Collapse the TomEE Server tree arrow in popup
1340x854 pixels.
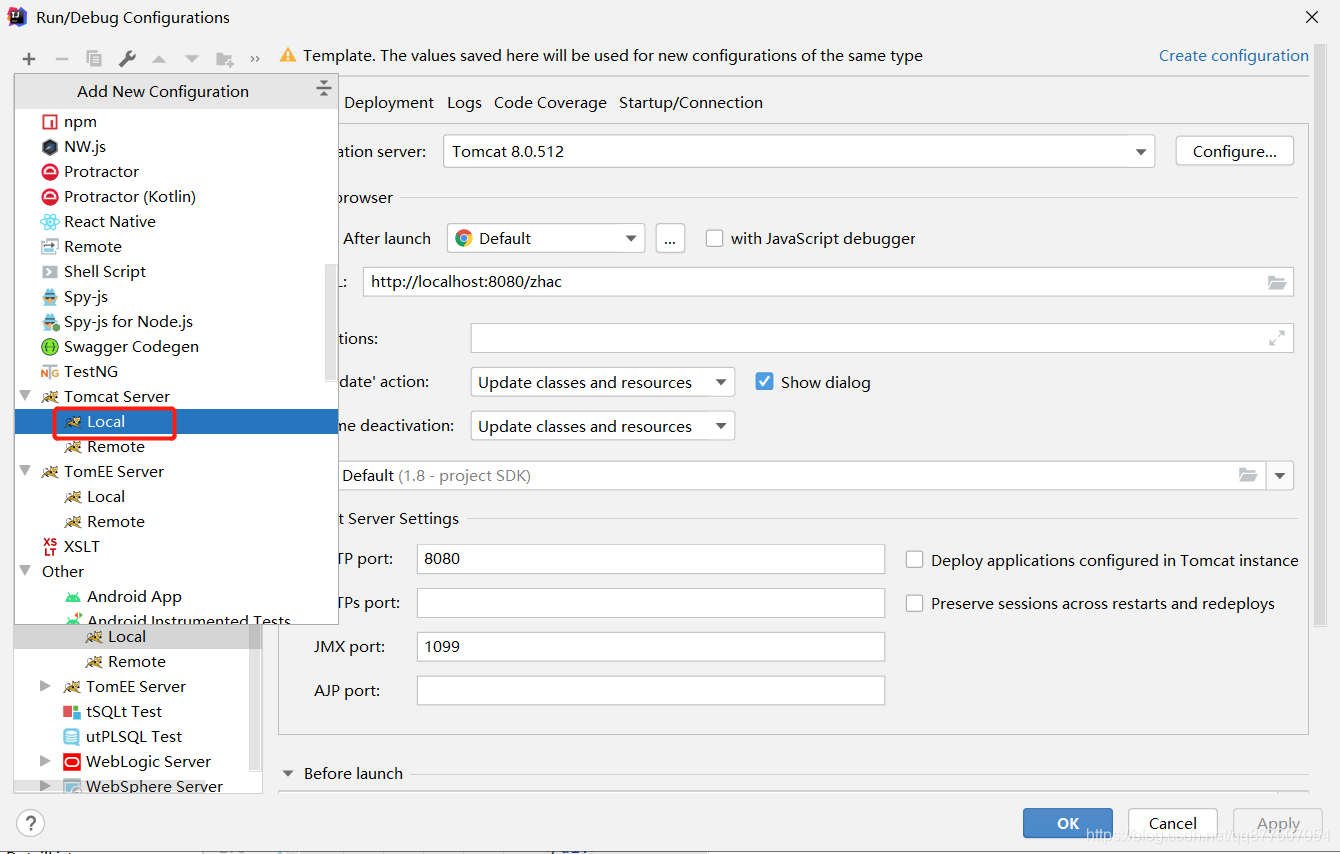click(25, 471)
